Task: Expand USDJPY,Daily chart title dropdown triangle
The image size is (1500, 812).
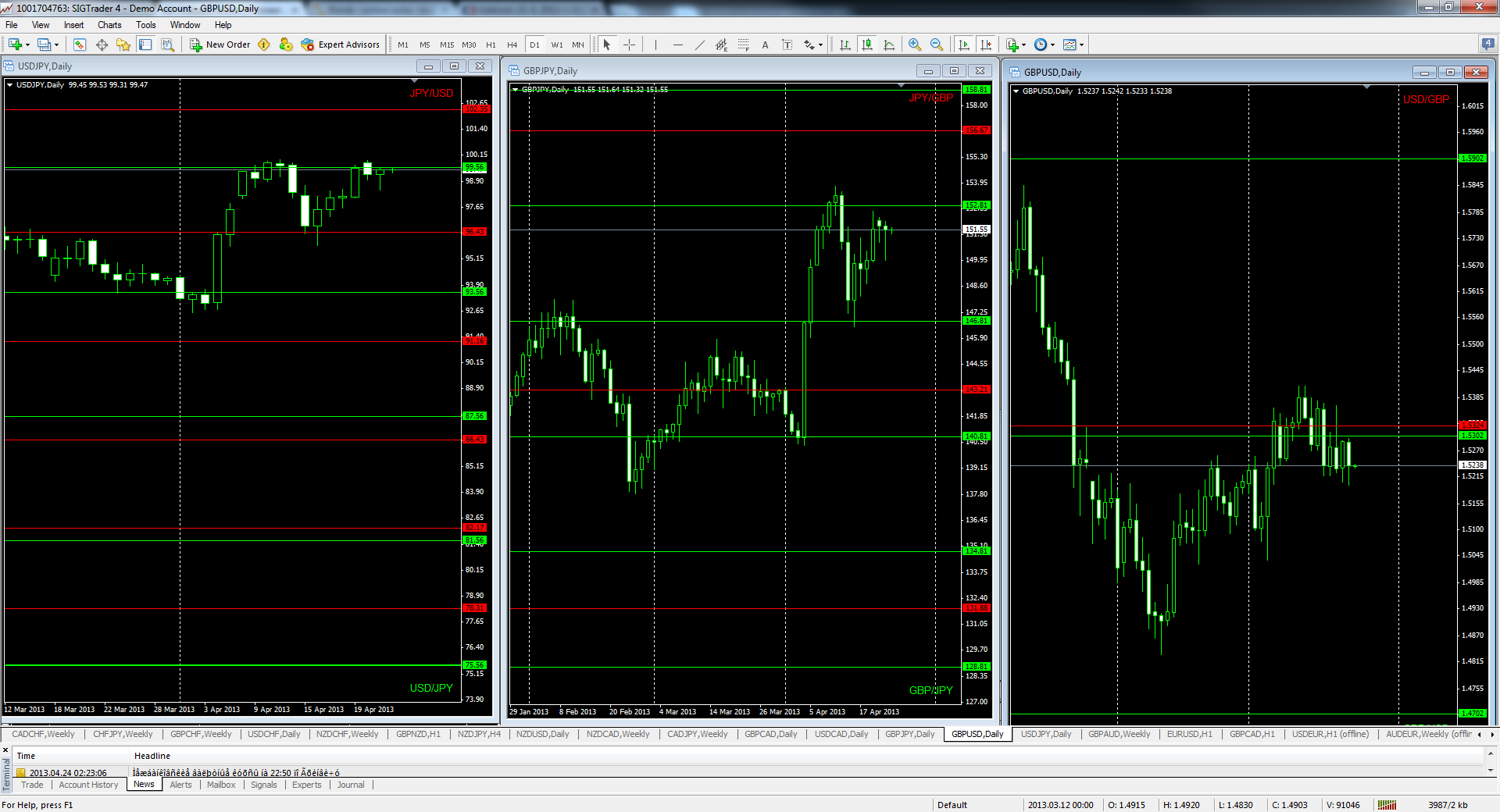Action: tap(10, 85)
